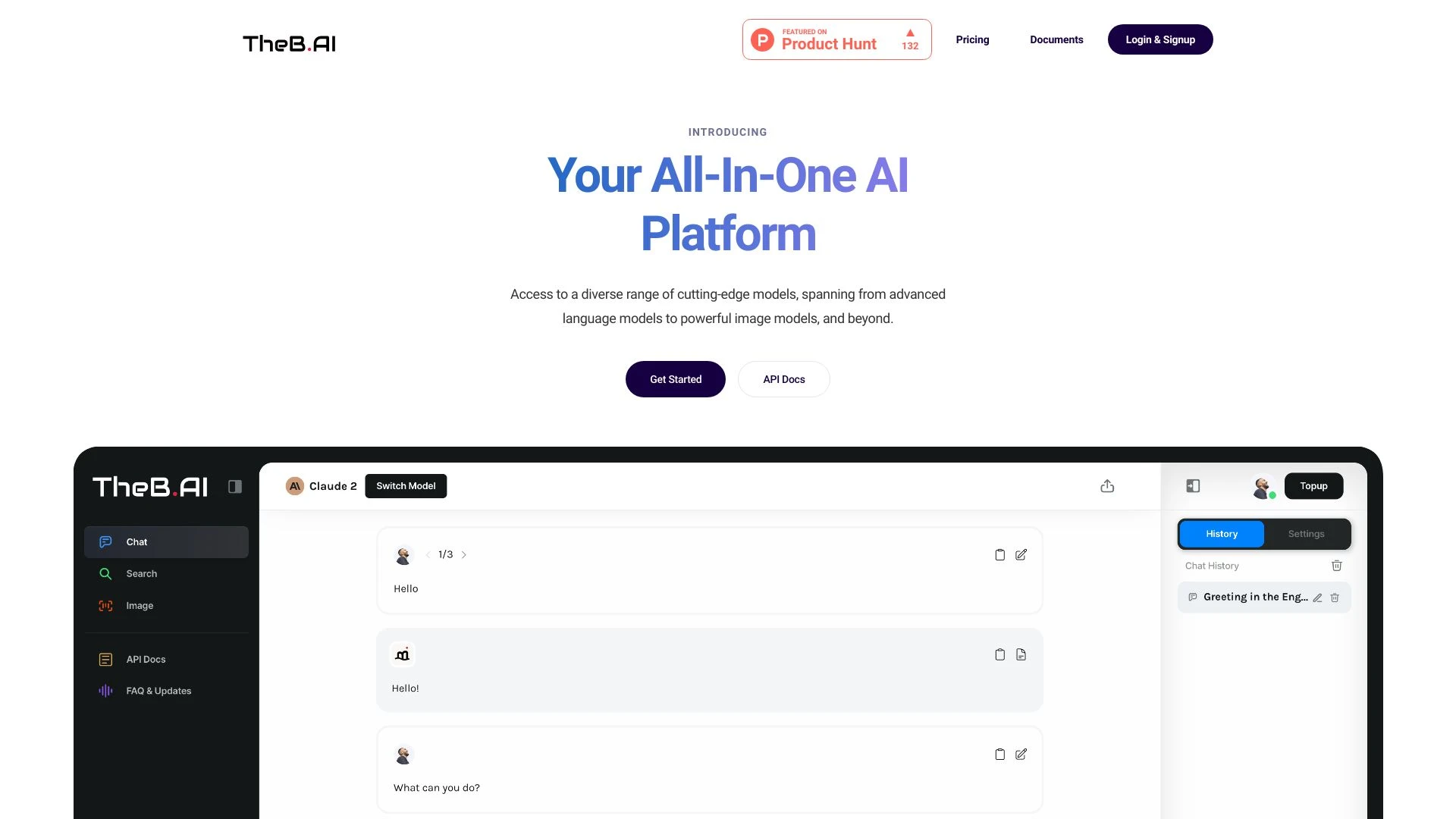Click the Chat sidebar icon
Viewport: 1456px width, 819px height.
click(106, 542)
